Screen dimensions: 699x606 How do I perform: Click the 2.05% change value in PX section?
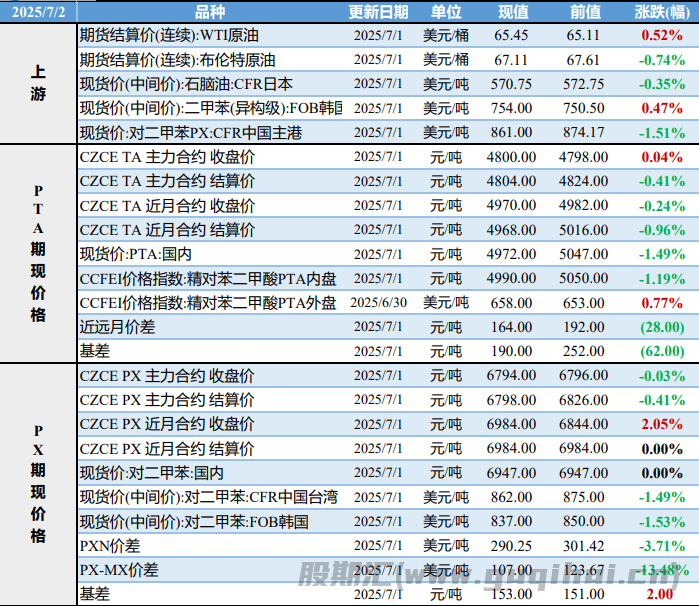[x=661, y=424]
